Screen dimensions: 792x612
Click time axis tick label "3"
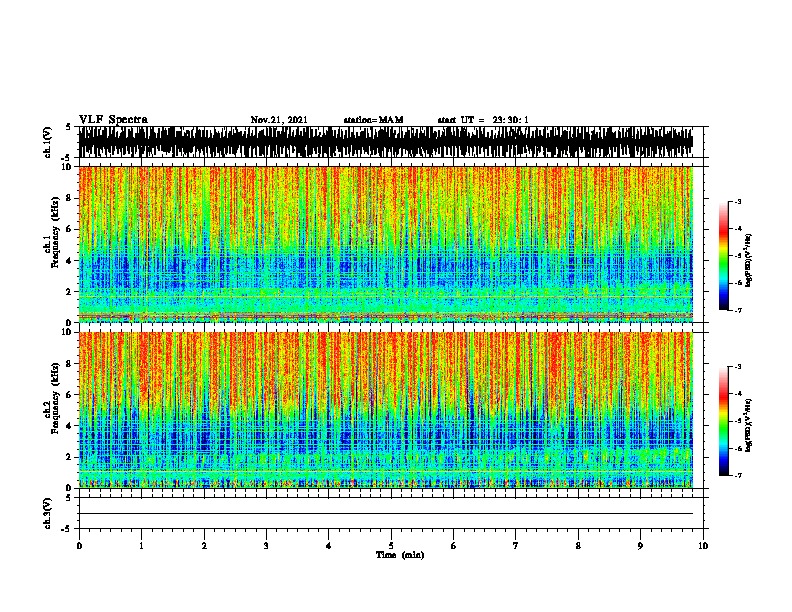coord(266,545)
